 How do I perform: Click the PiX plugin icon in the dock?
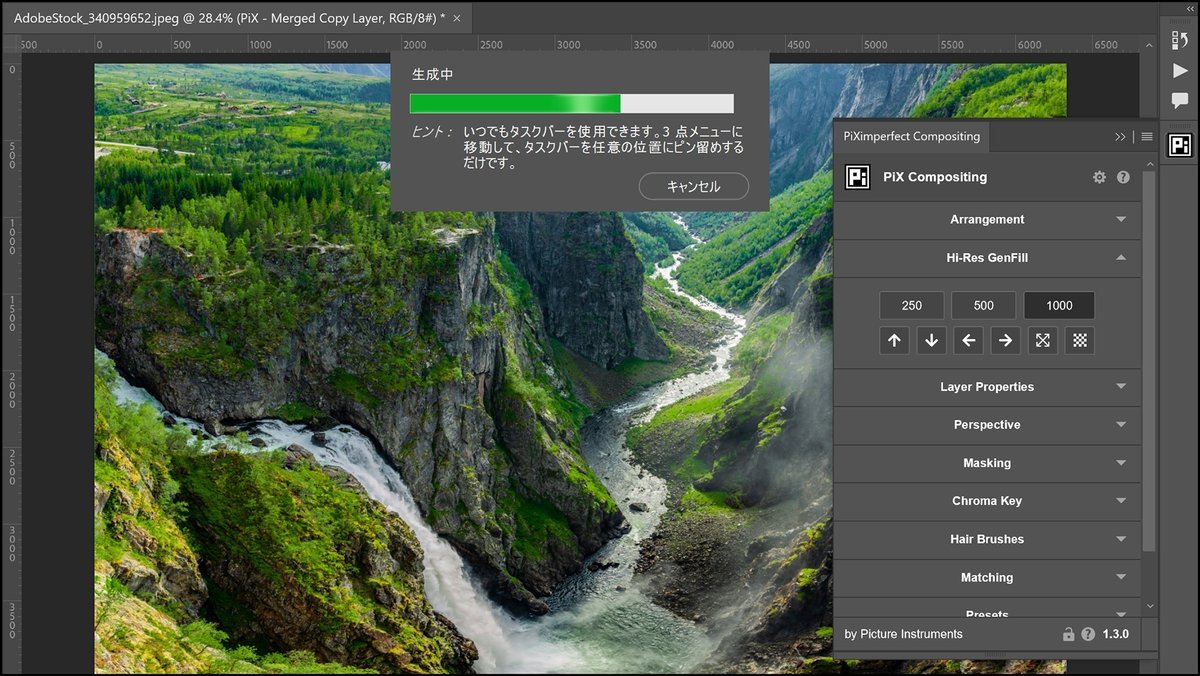pos(1180,145)
